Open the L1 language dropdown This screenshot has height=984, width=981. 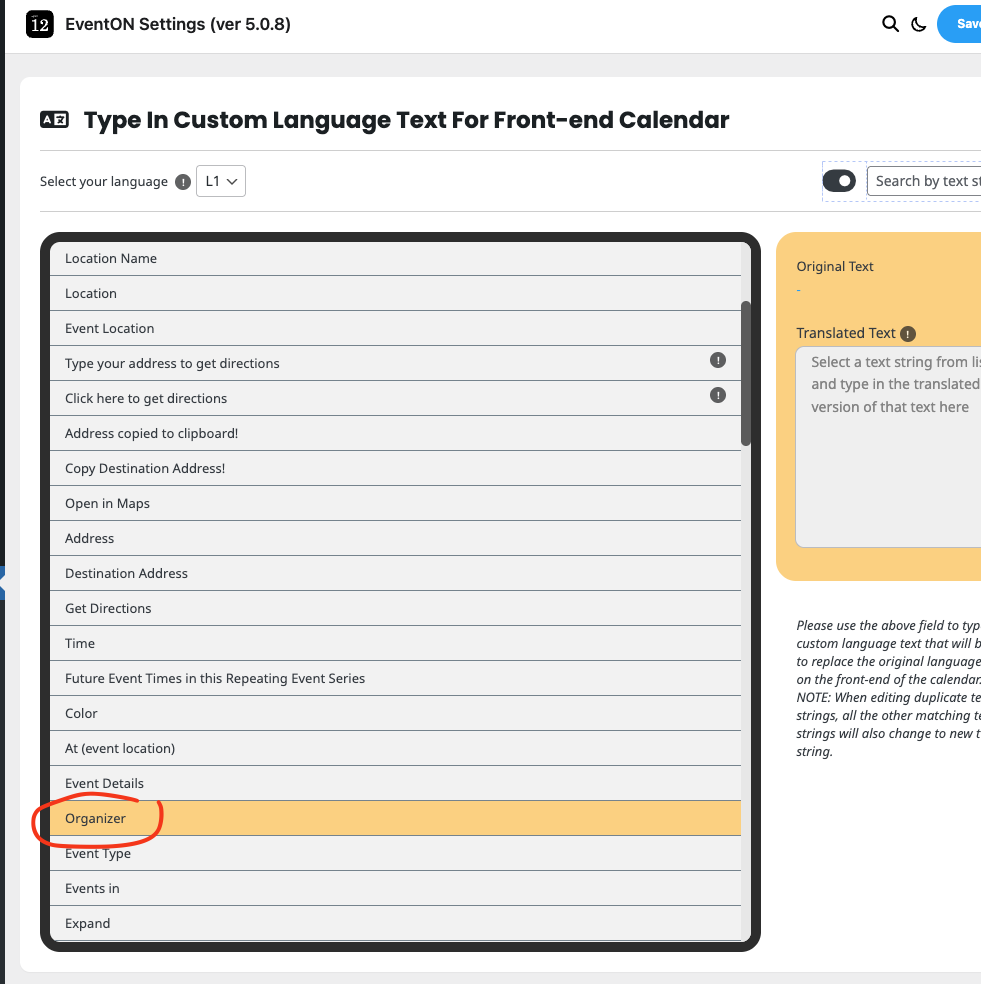coord(221,181)
